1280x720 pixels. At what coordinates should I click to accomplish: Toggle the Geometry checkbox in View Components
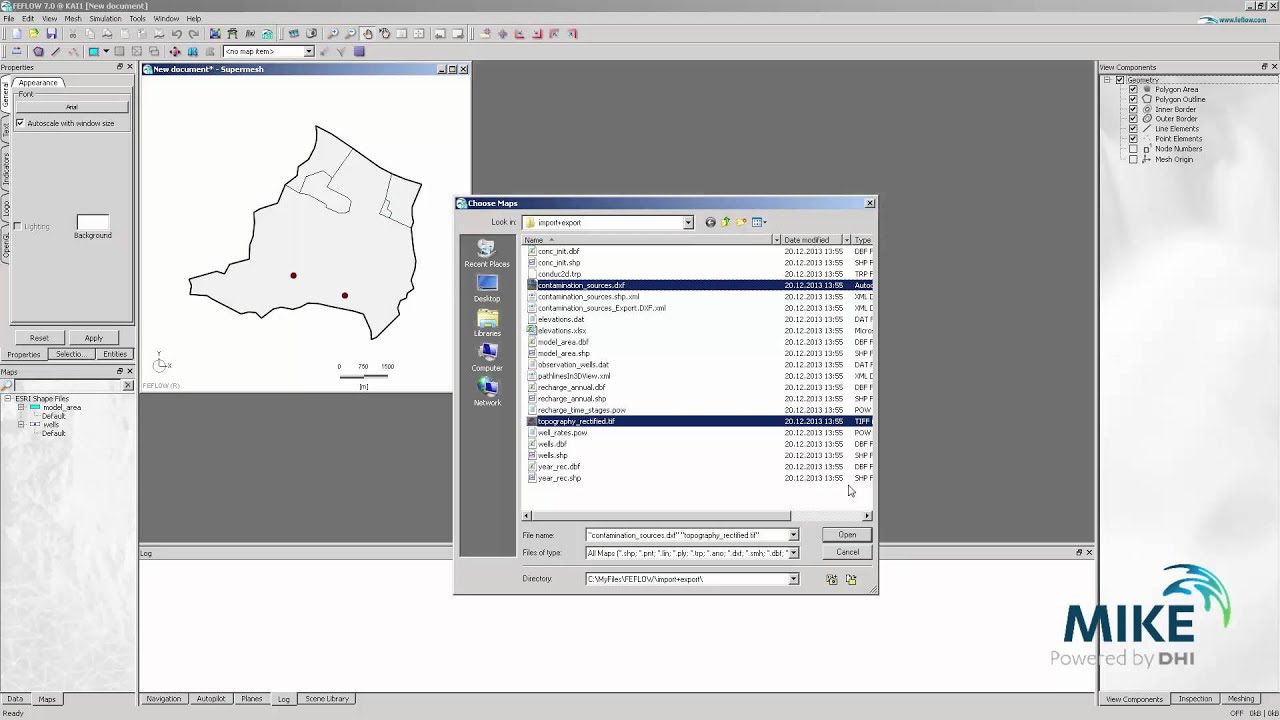1120,80
